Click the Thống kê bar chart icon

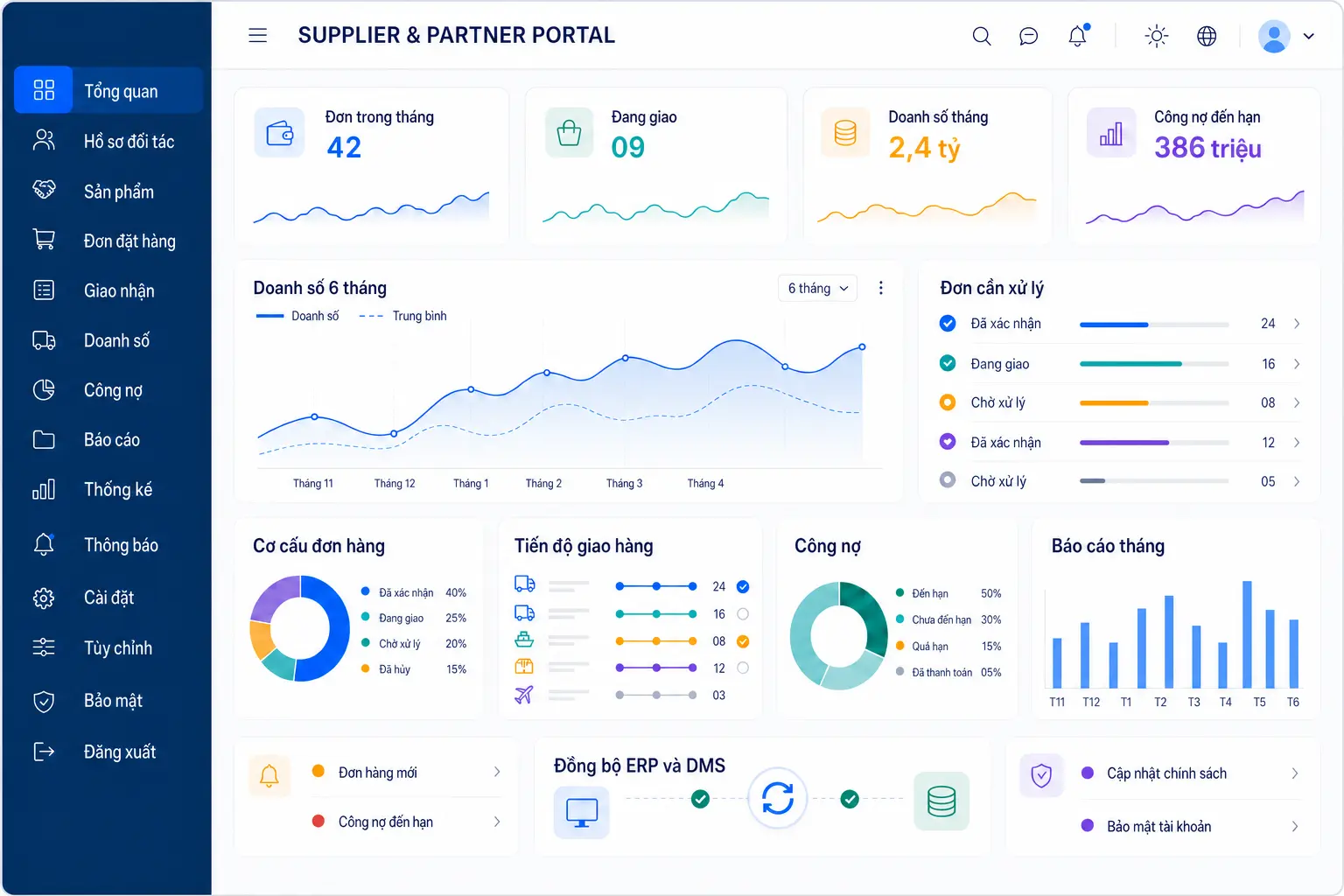pyautogui.click(x=44, y=489)
